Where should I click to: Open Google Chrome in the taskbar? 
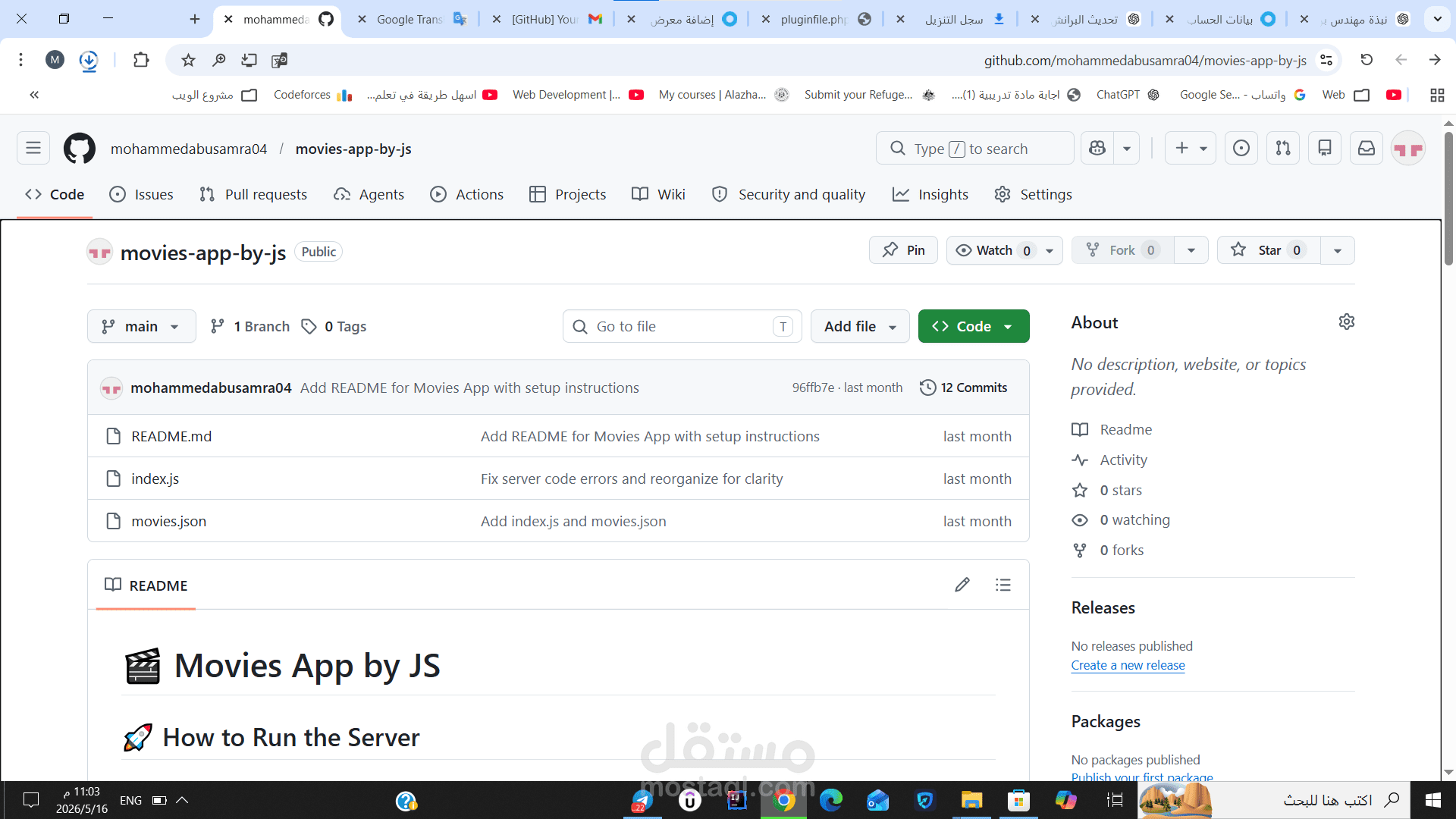[x=784, y=800]
